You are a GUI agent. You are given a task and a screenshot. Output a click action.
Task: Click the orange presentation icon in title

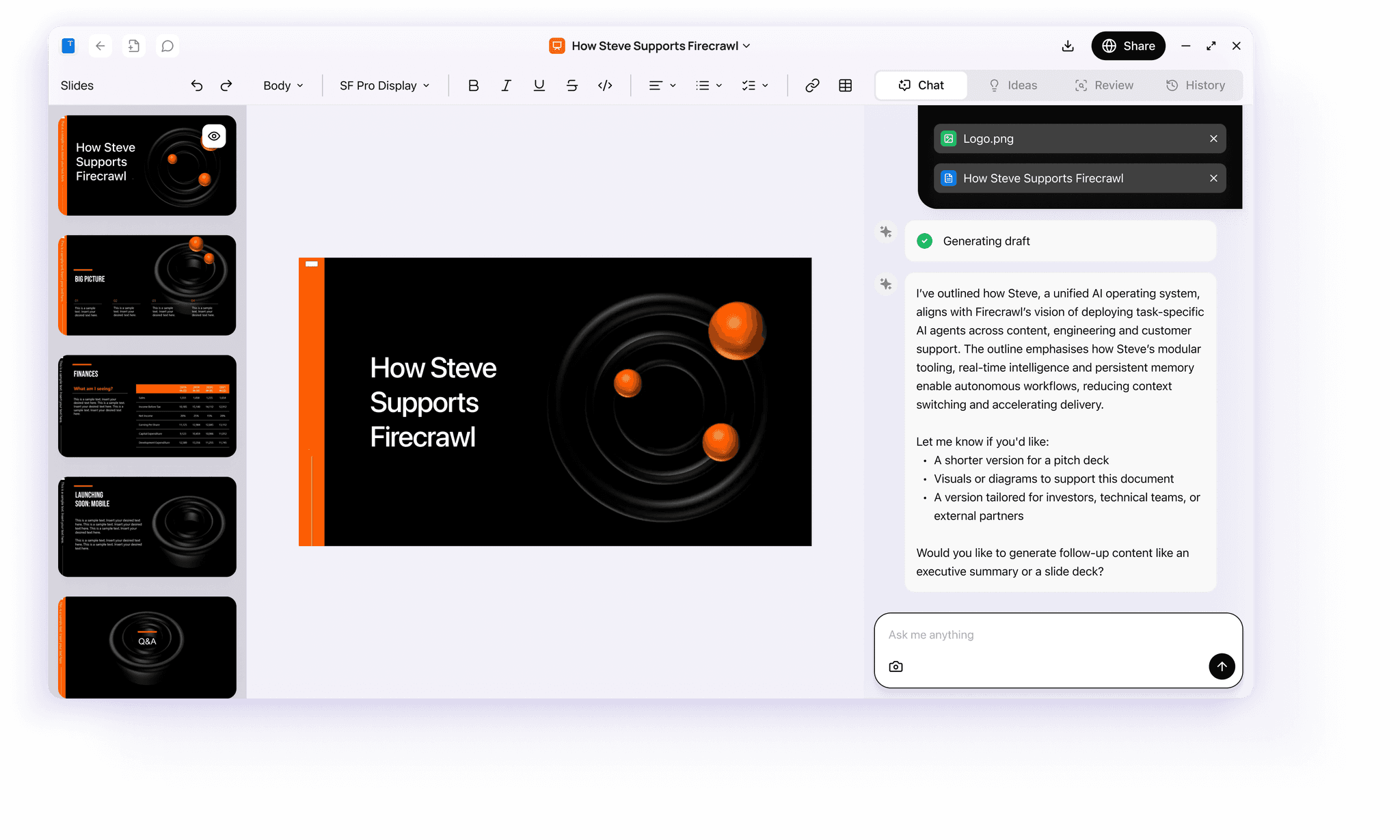tap(557, 46)
